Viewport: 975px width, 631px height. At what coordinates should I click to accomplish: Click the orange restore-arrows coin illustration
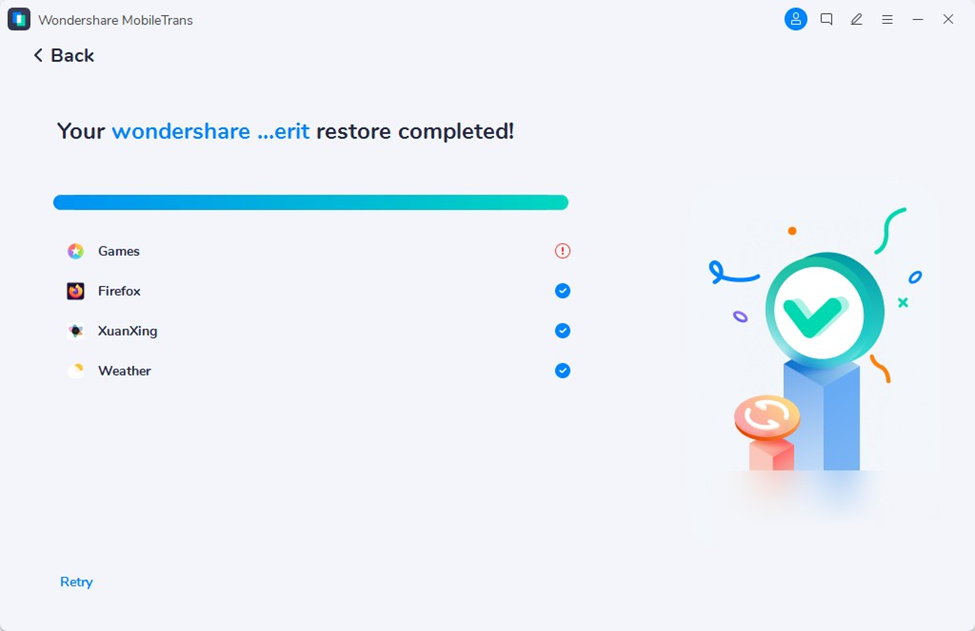click(767, 417)
